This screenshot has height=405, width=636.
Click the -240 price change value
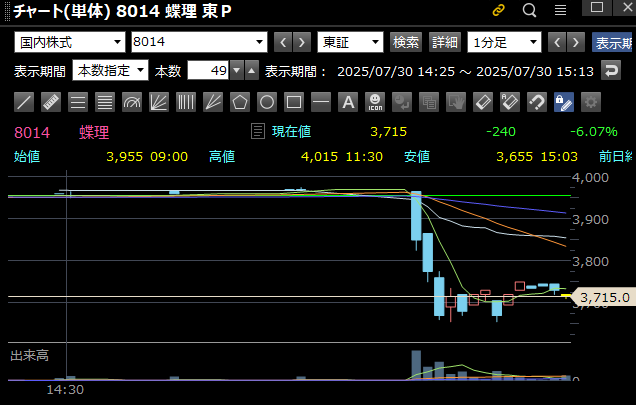pos(501,131)
